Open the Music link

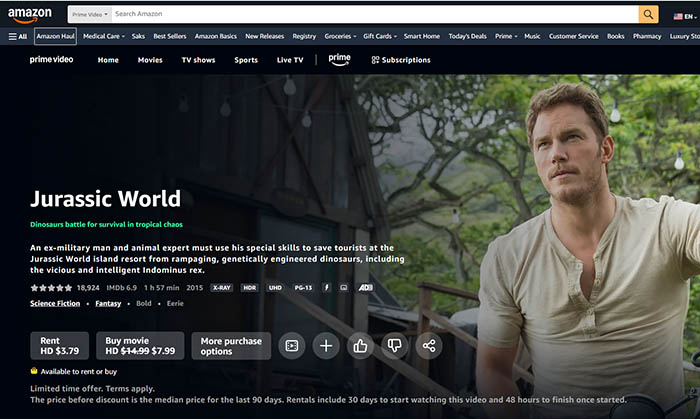point(532,37)
